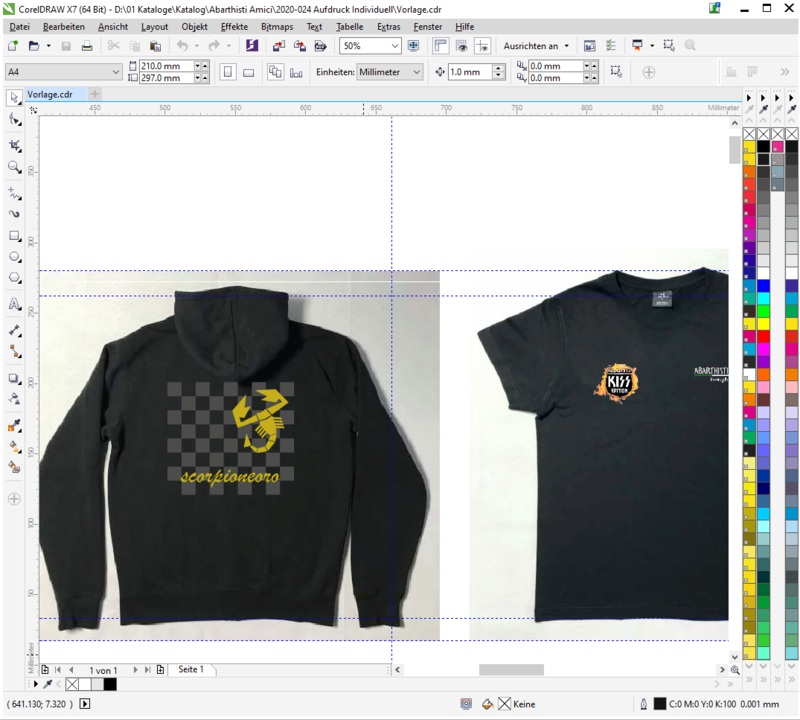Go to next page arrow
Screen dimensions: 800x720
135,670
